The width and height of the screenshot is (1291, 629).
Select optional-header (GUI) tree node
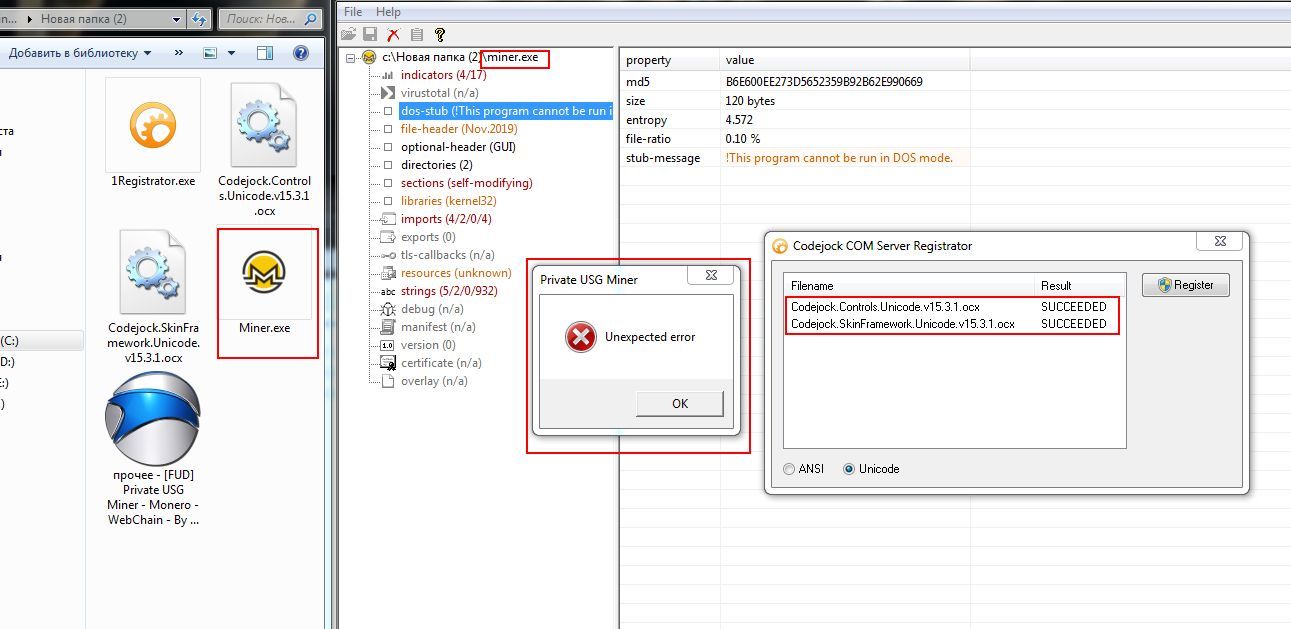click(458, 147)
